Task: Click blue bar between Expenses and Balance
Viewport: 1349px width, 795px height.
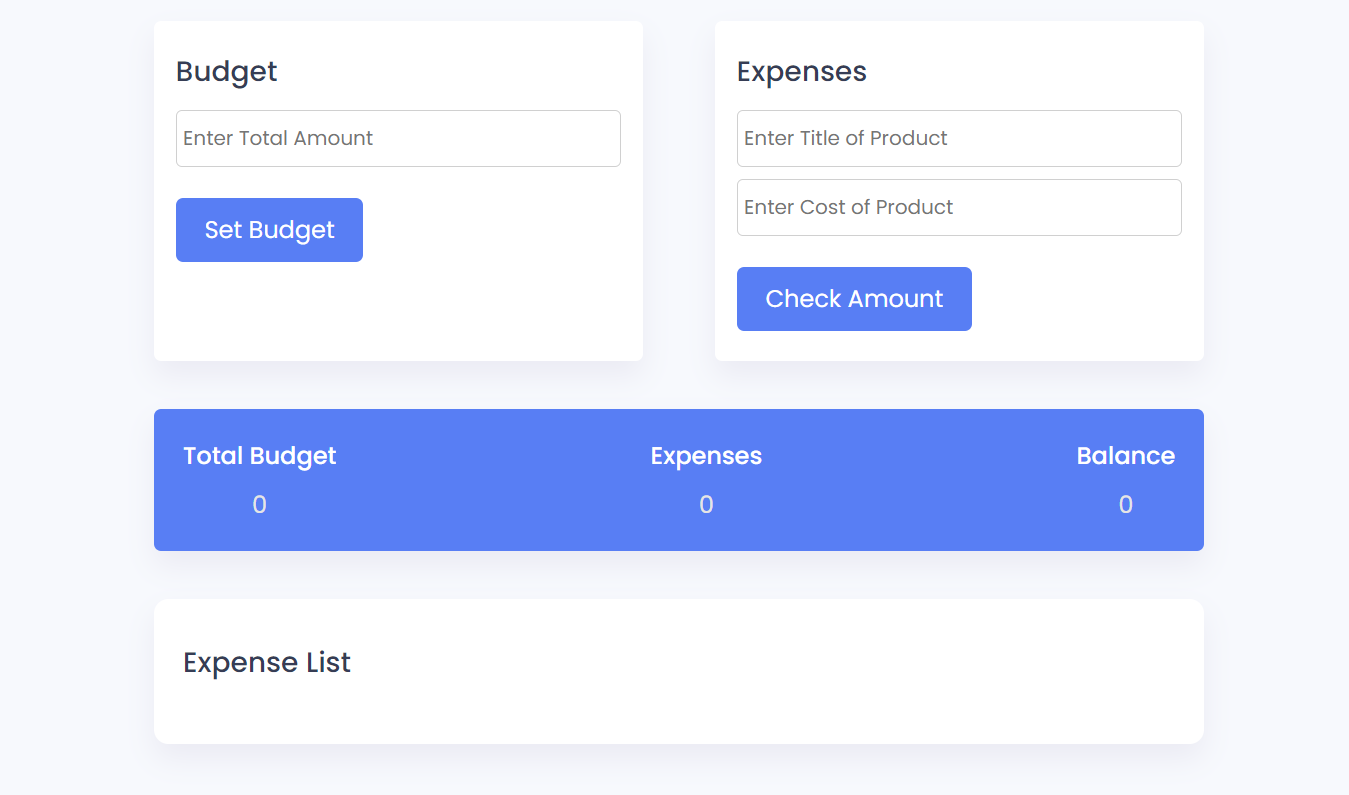Action: (920, 480)
